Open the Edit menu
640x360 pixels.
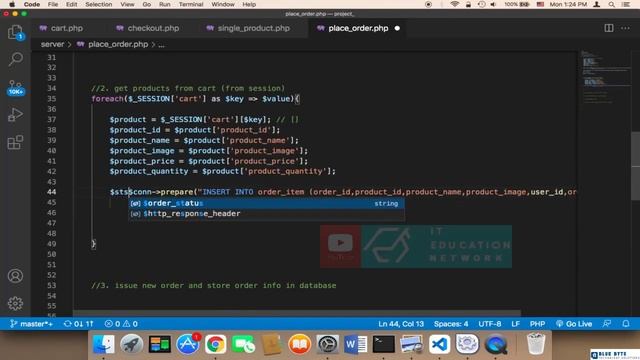pyautogui.click(x=71, y=4)
